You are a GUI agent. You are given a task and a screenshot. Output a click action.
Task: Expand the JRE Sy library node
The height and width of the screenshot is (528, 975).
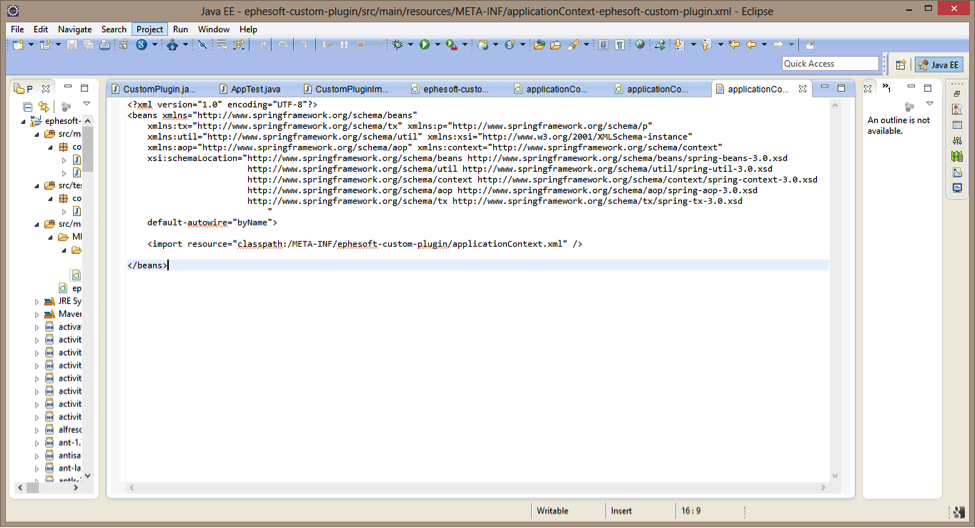(37, 302)
